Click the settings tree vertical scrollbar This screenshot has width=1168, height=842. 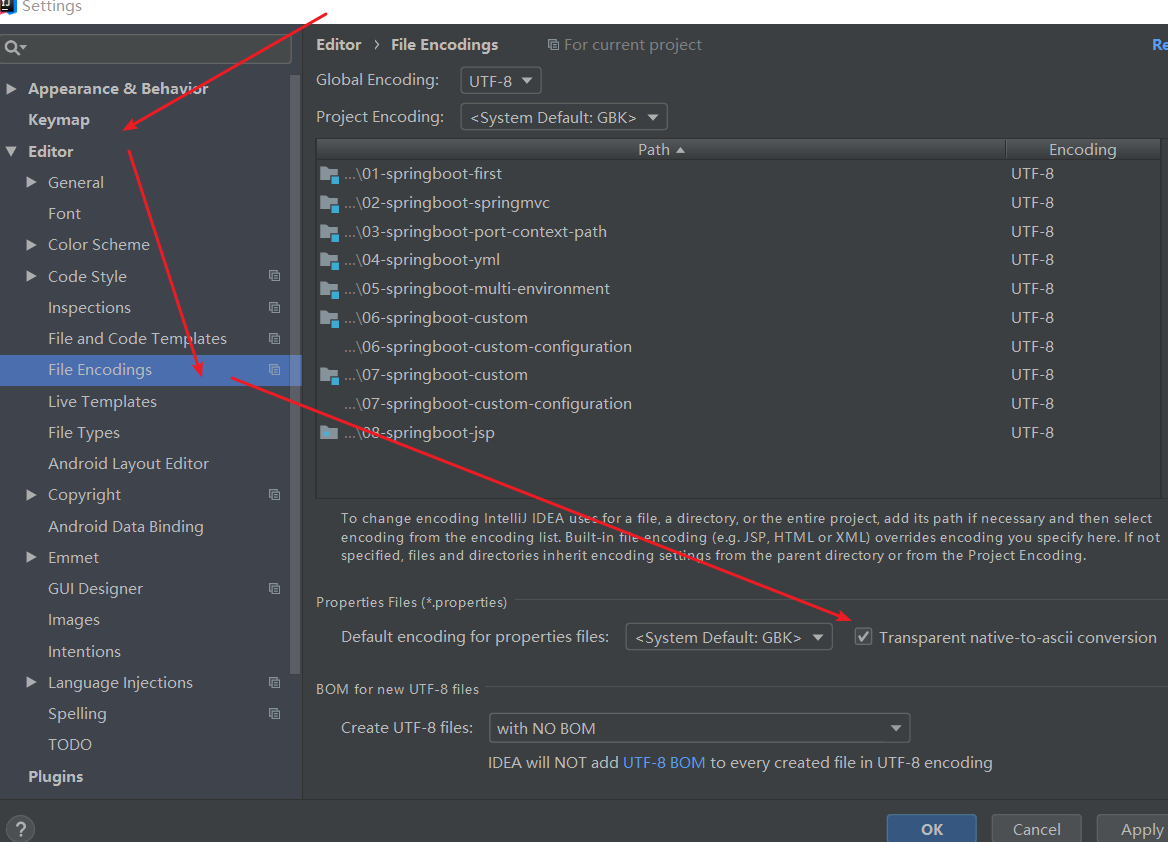[x=295, y=373]
